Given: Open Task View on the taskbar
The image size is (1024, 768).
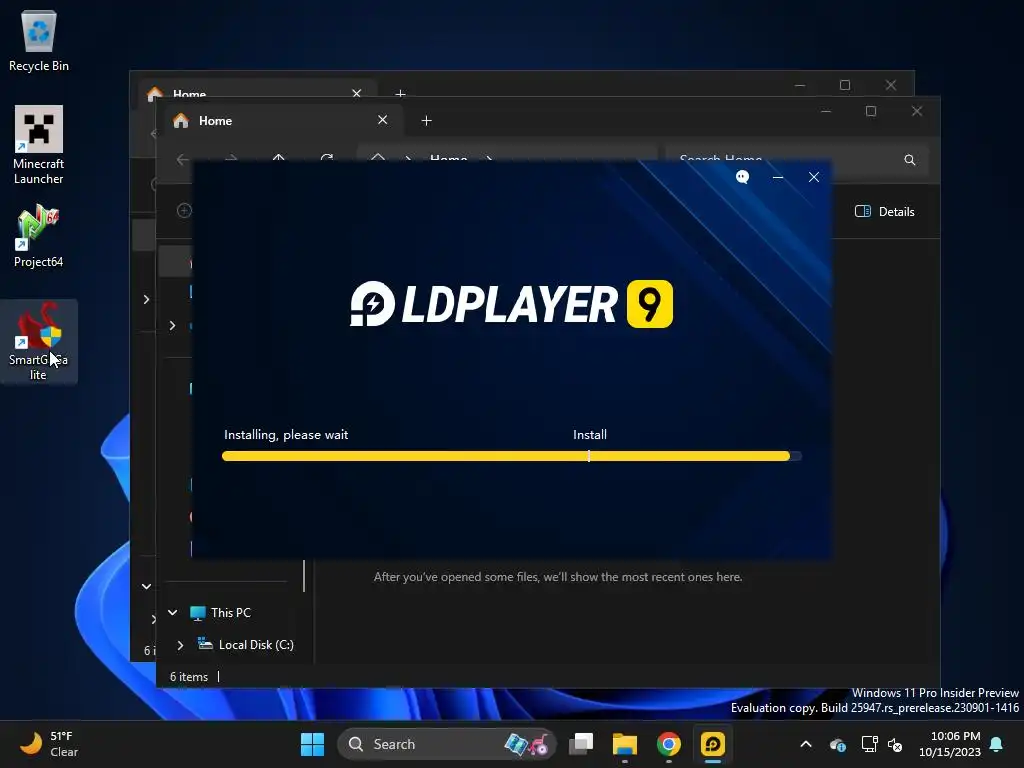Looking at the screenshot, I should point(581,744).
